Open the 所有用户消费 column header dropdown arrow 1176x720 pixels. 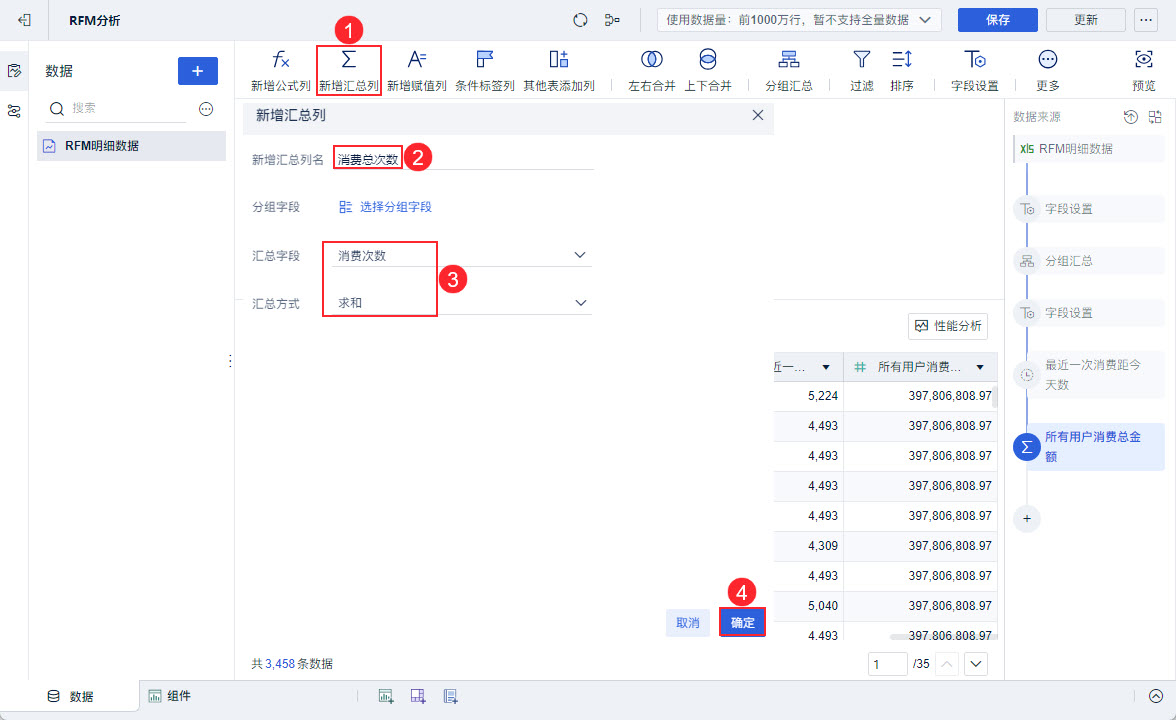click(x=980, y=367)
